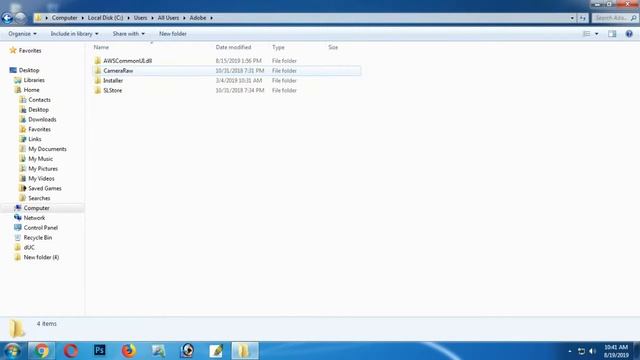Viewport: 640px width, 360px height.
Task: Open Firefox from taskbar
Action: (x=129, y=351)
